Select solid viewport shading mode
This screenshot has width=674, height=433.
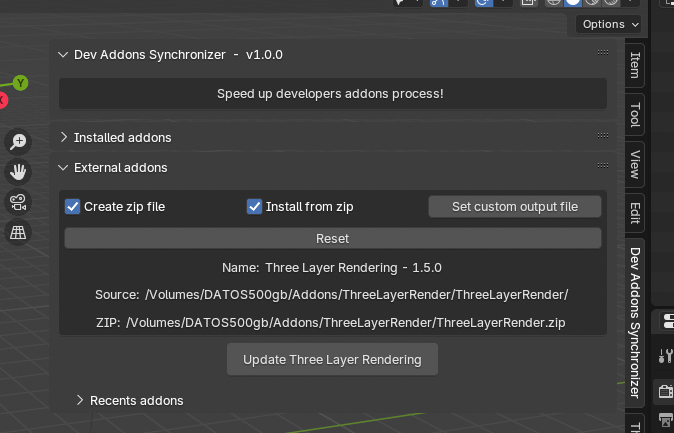tap(573, 3)
